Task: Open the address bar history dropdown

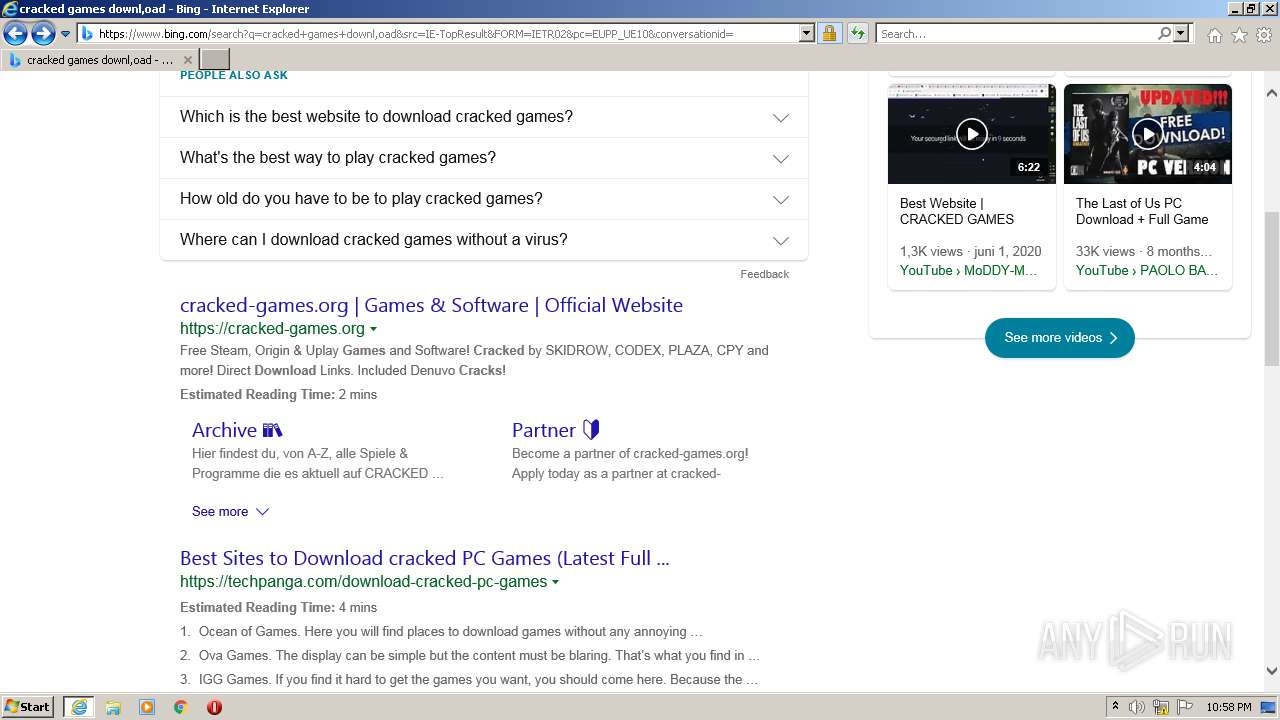Action: click(x=807, y=34)
